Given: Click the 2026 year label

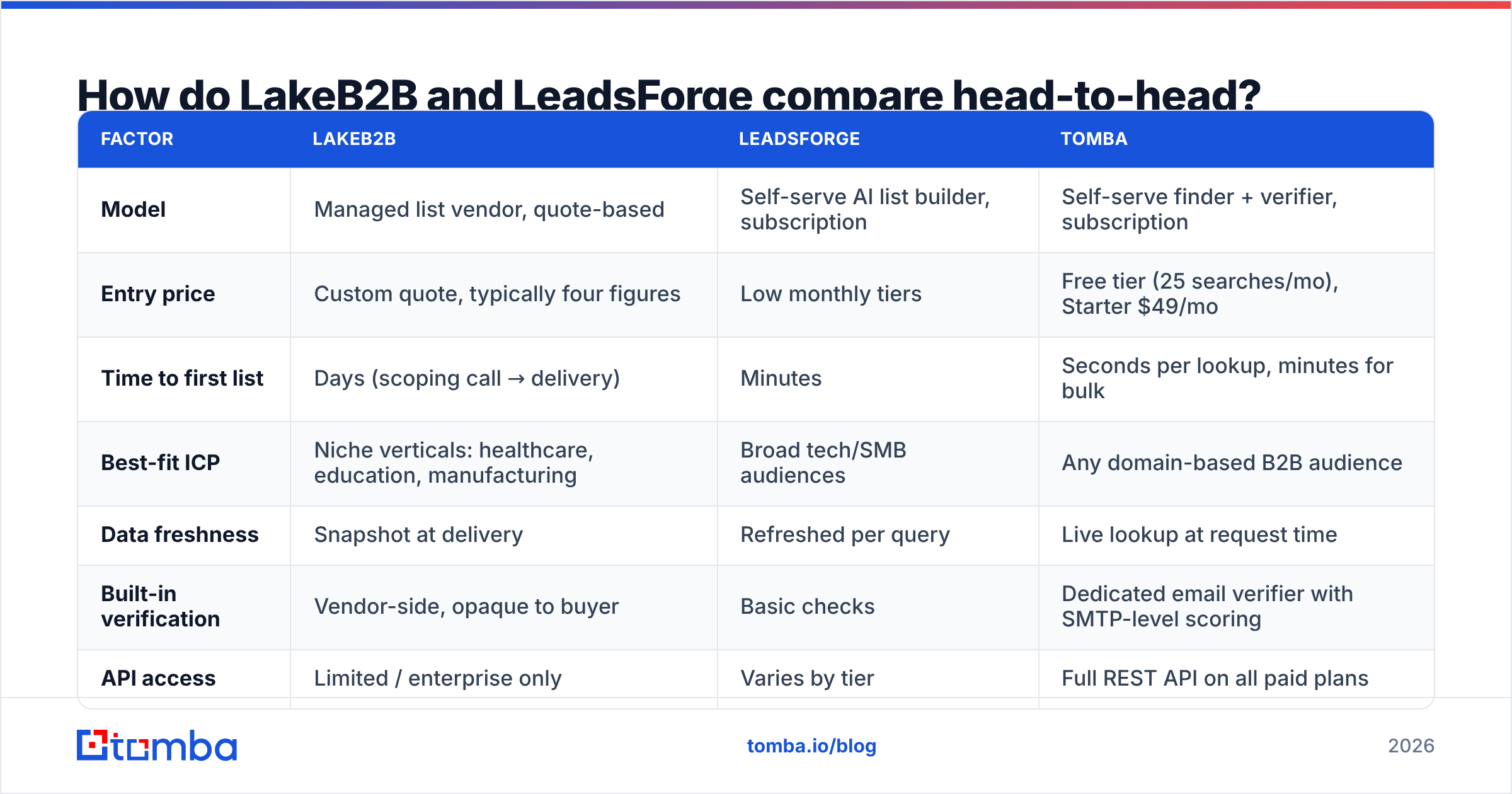Looking at the screenshot, I should pos(1411,746).
